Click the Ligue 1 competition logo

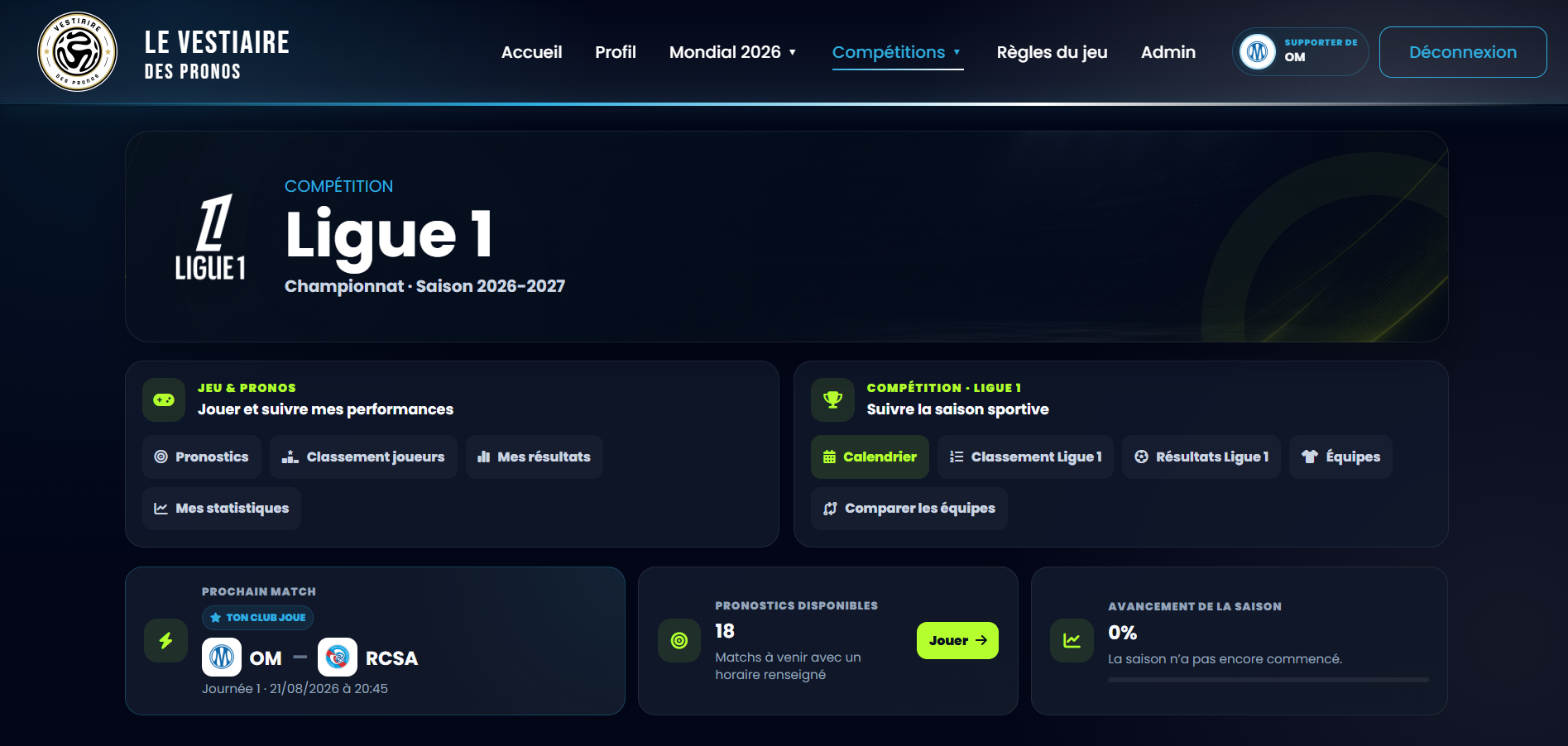click(210, 237)
